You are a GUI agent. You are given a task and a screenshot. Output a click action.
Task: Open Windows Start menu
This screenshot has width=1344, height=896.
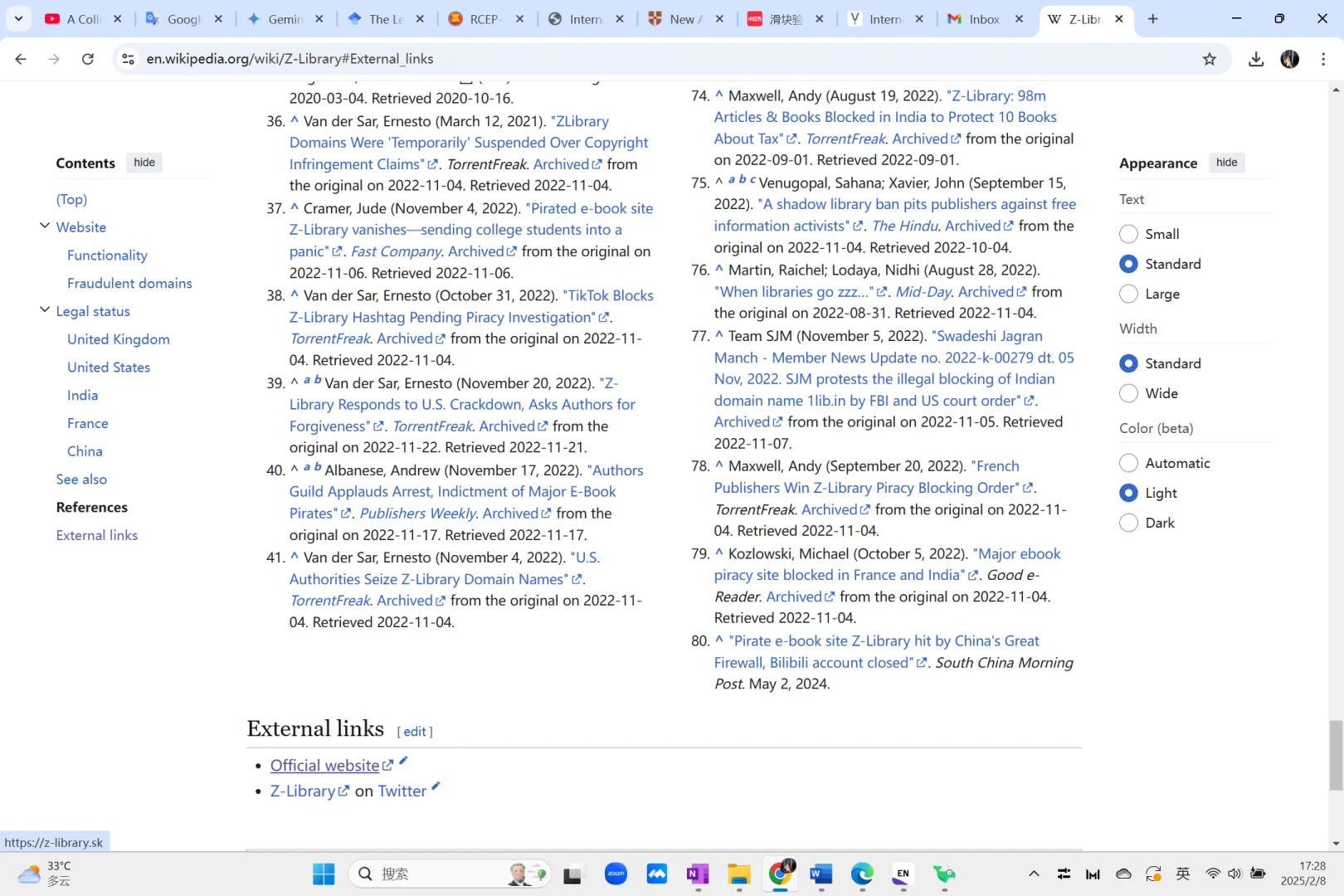(x=324, y=874)
